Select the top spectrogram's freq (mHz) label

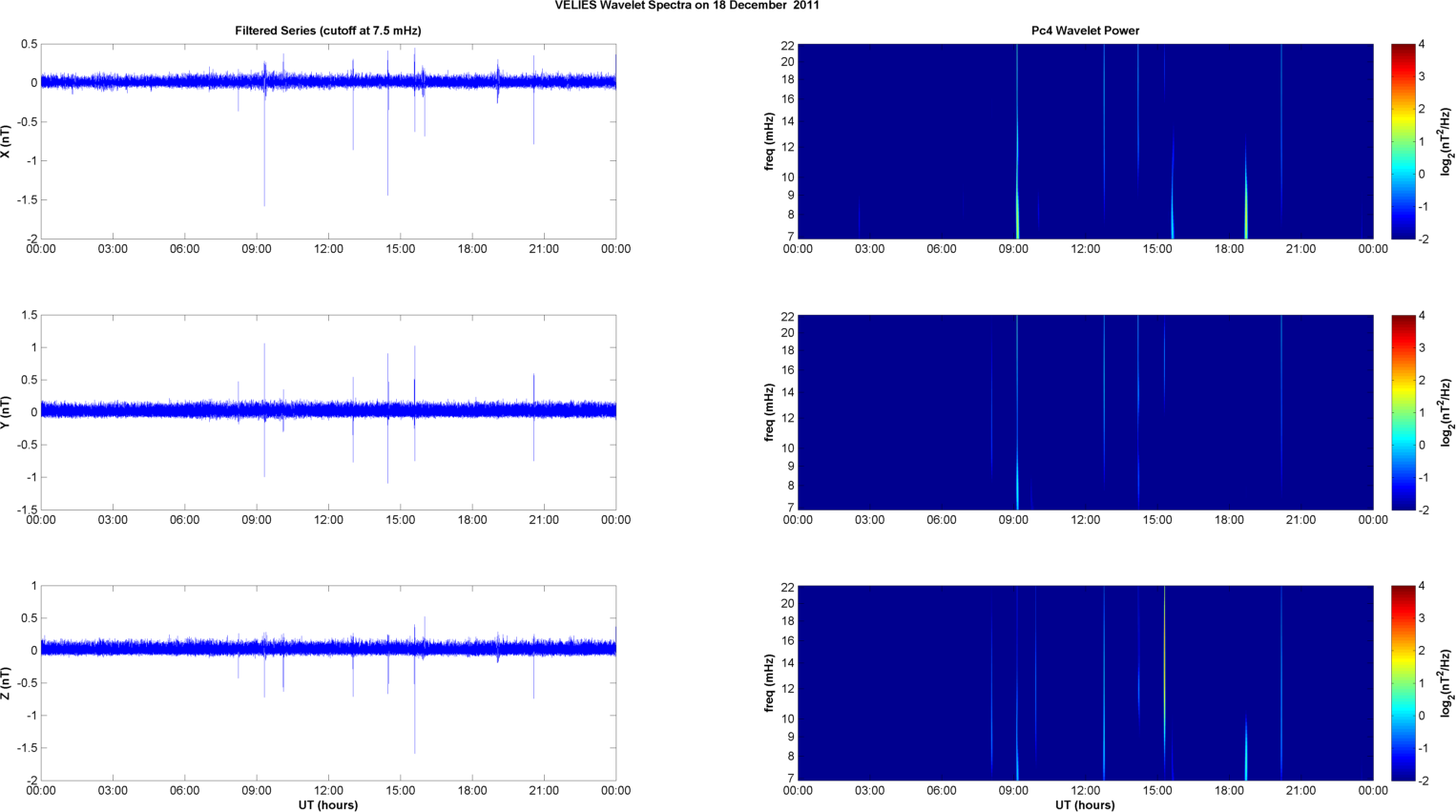[x=769, y=141]
